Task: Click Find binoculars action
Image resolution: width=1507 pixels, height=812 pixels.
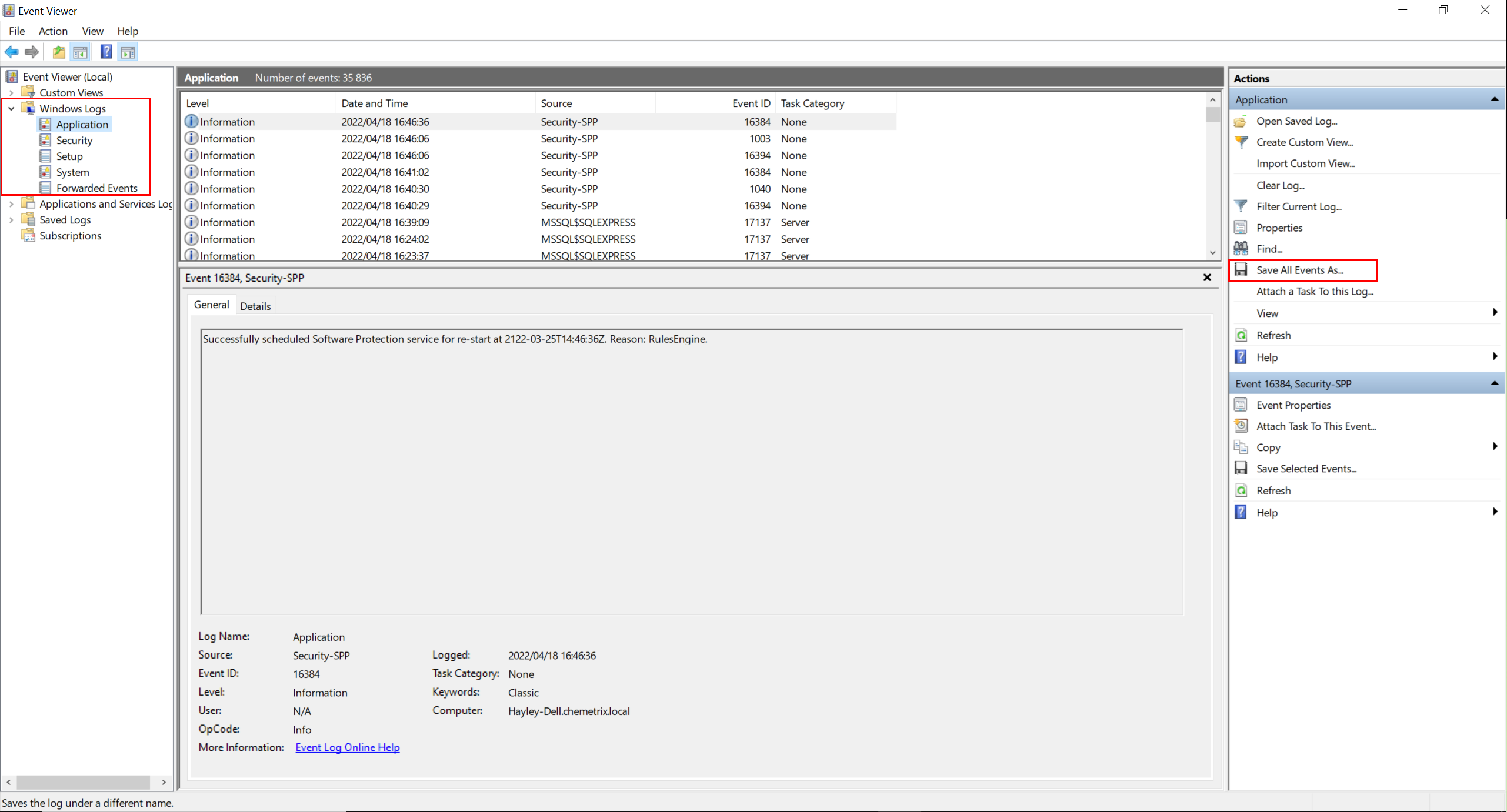Action: click(x=1269, y=249)
